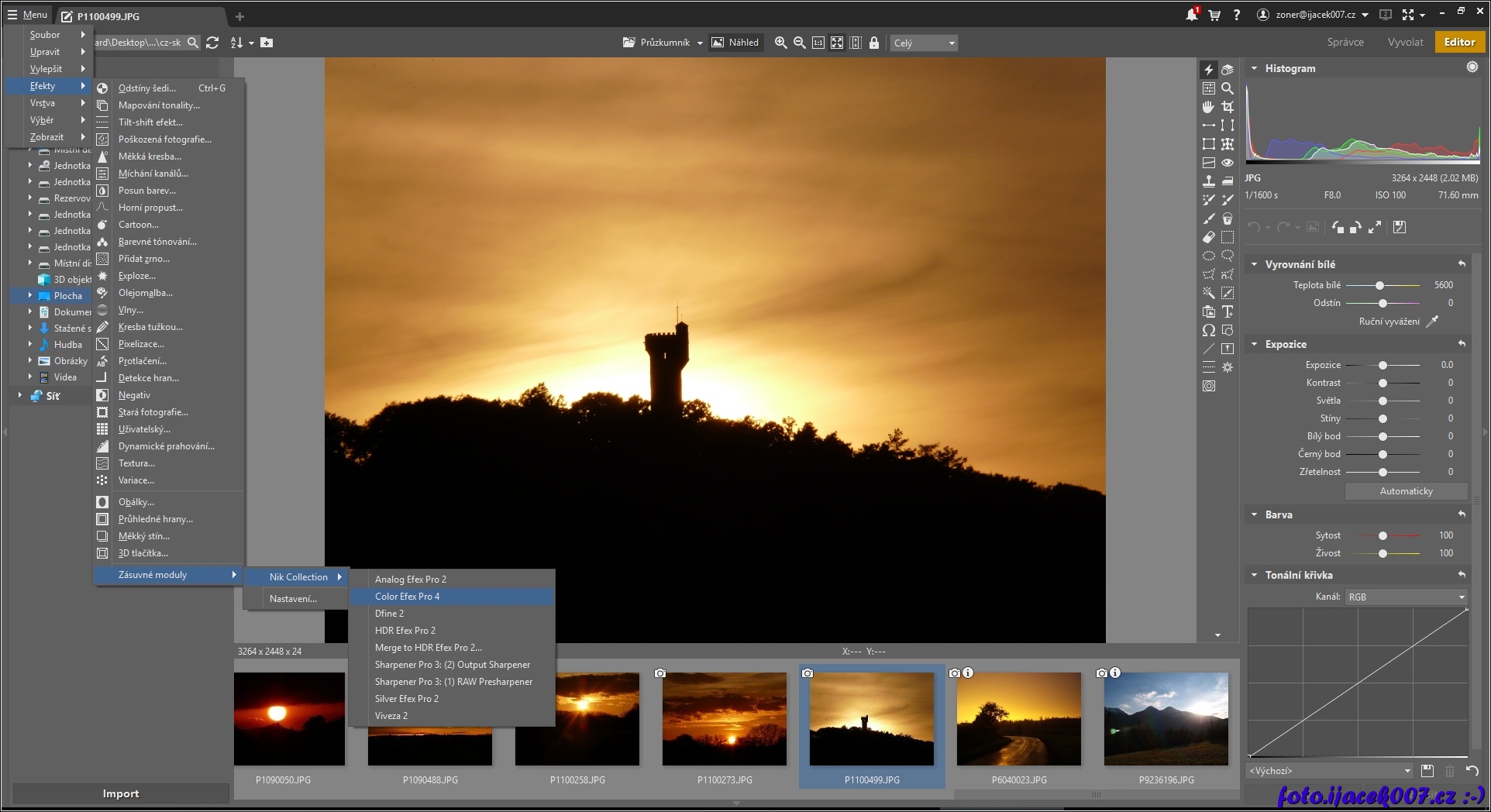The height and width of the screenshot is (812, 1491).
Task: Pick the Magic Wand selection tool
Action: coord(1209,293)
